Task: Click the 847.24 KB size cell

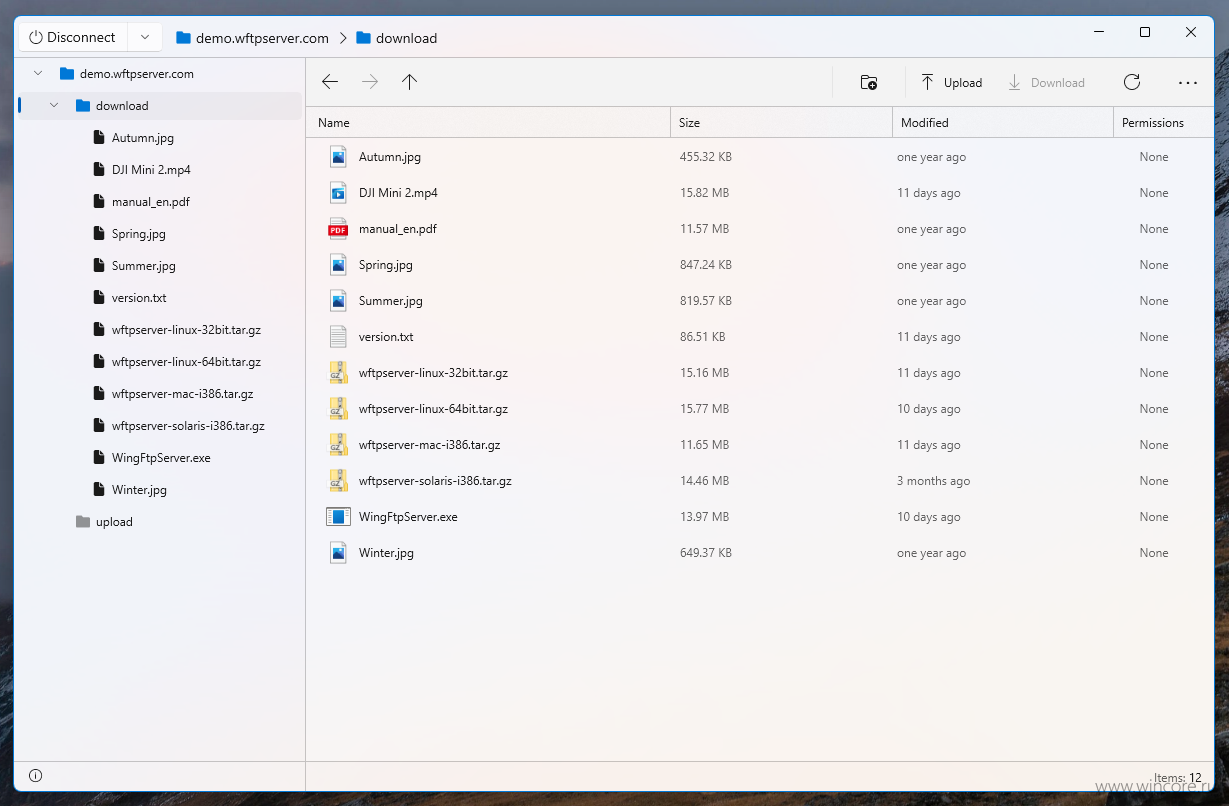Action: [706, 265]
